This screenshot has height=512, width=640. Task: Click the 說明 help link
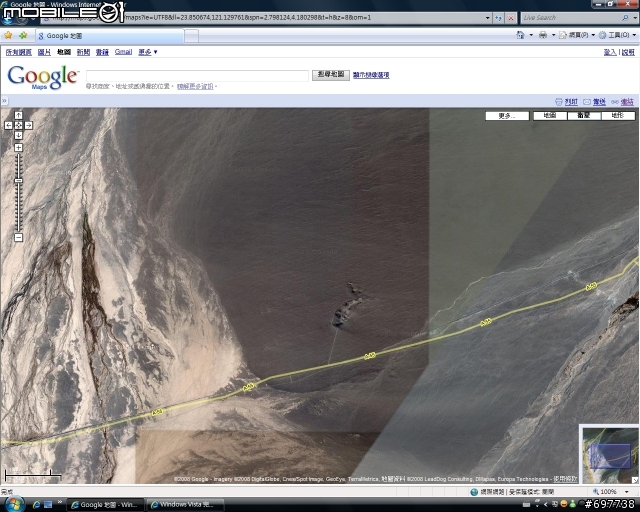628,52
